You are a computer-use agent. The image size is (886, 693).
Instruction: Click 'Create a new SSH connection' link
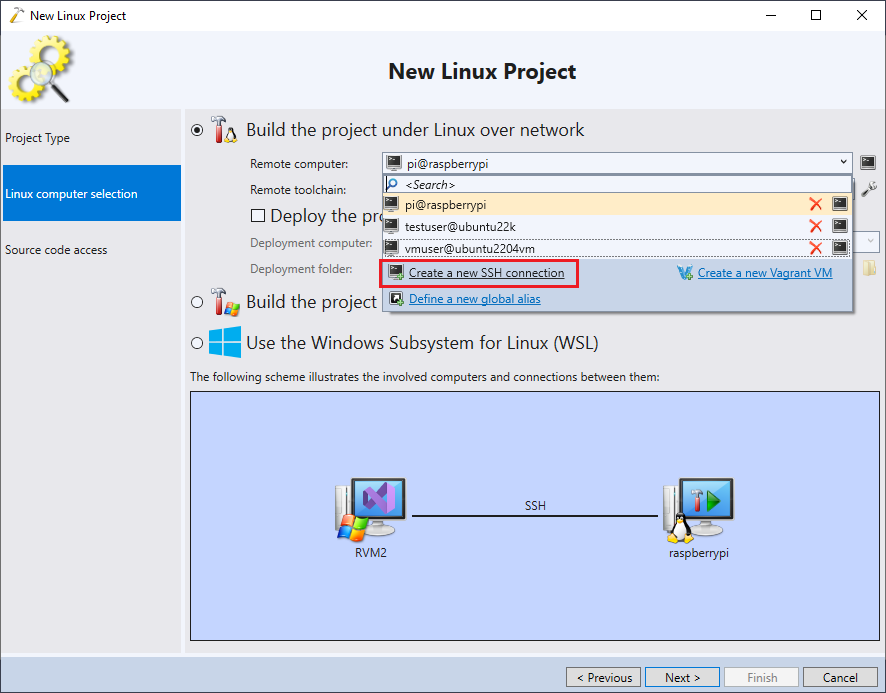pyautogui.click(x=487, y=273)
